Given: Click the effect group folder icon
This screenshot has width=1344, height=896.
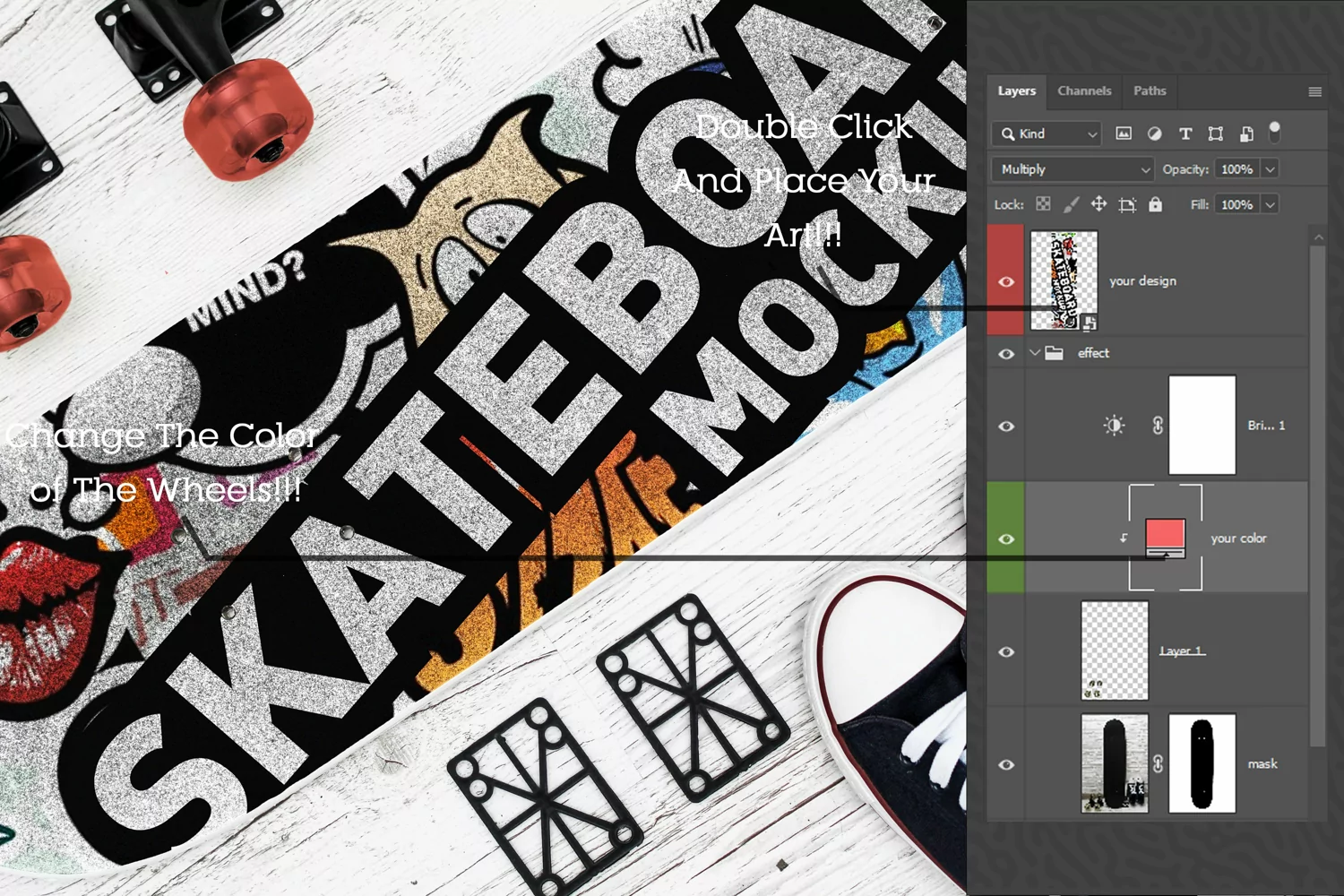Looking at the screenshot, I should click(x=1054, y=353).
